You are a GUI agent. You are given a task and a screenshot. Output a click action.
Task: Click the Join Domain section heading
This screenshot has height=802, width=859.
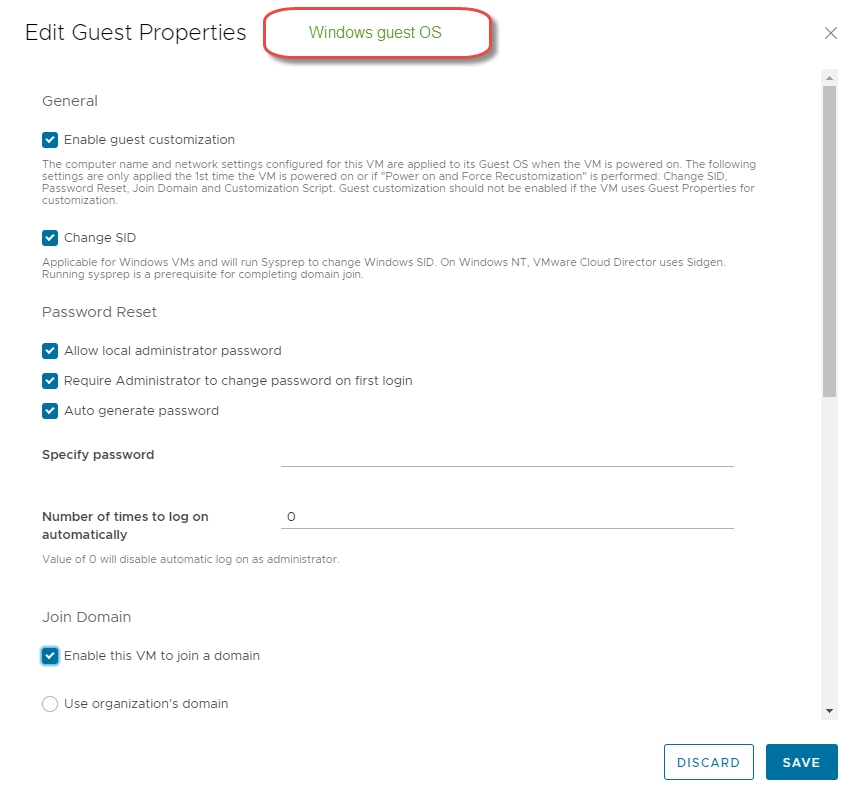click(86, 617)
